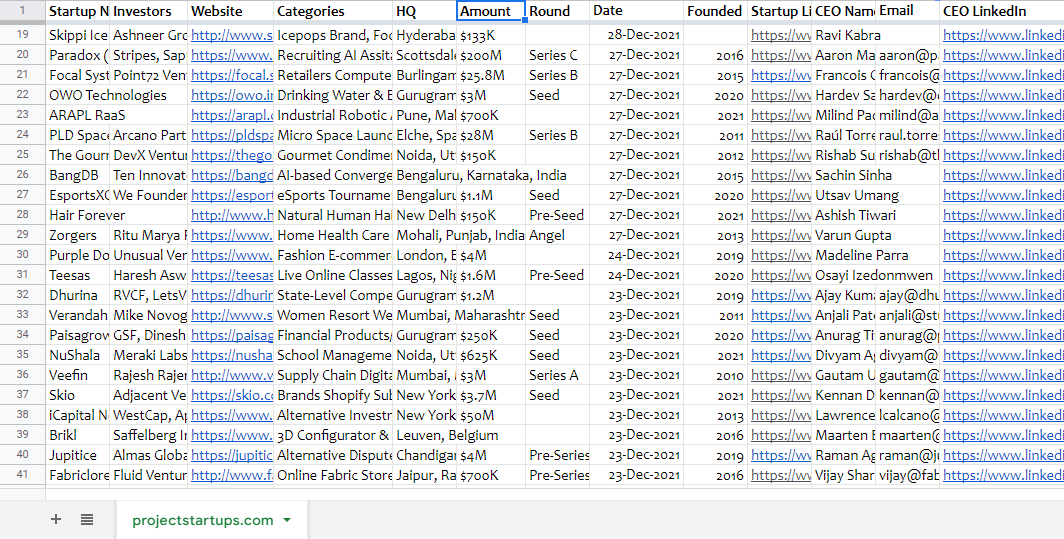Open the all sheets list icon
Image resolution: width=1064 pixels, height=539 pixels.
click(87, 520)
